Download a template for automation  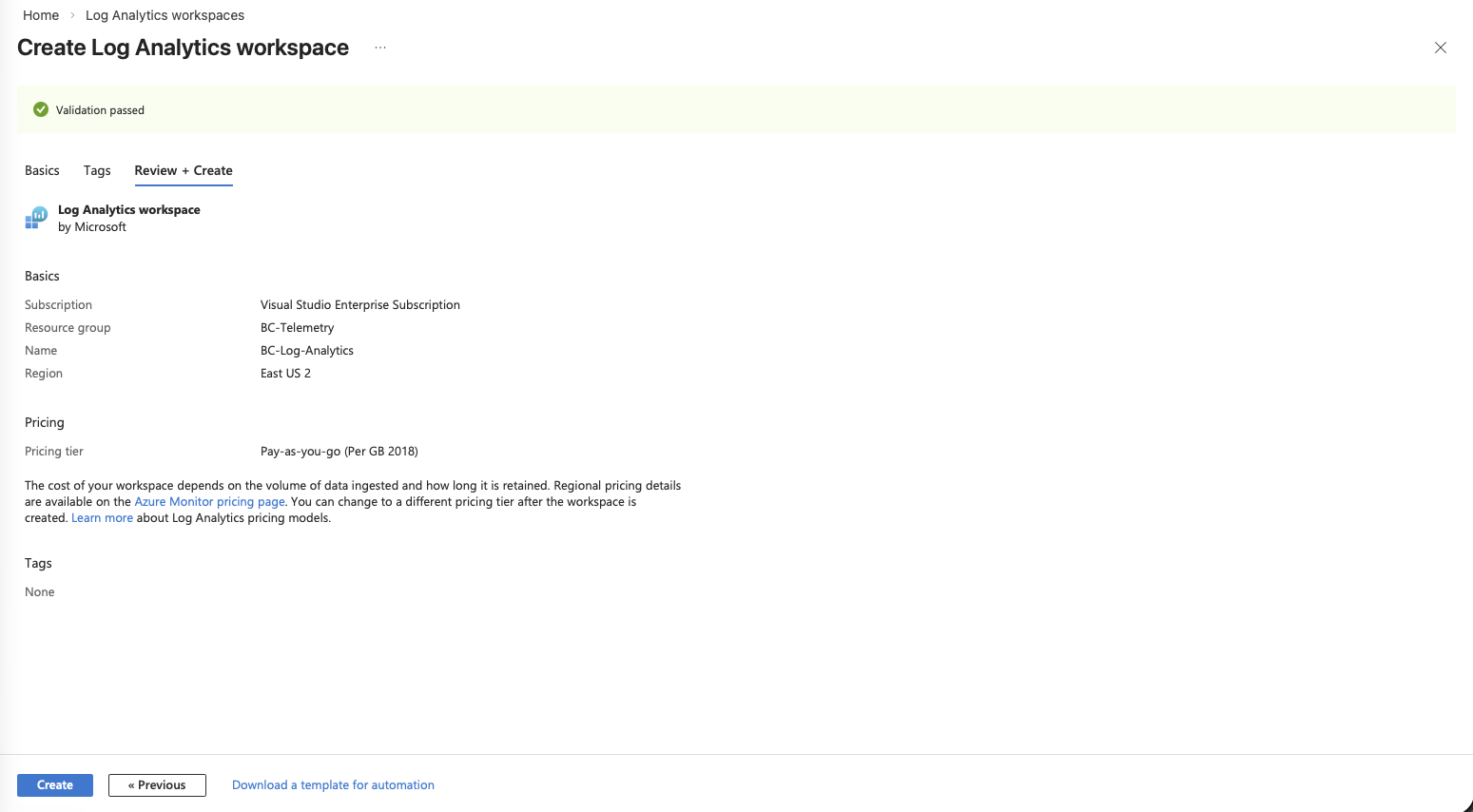333,785
